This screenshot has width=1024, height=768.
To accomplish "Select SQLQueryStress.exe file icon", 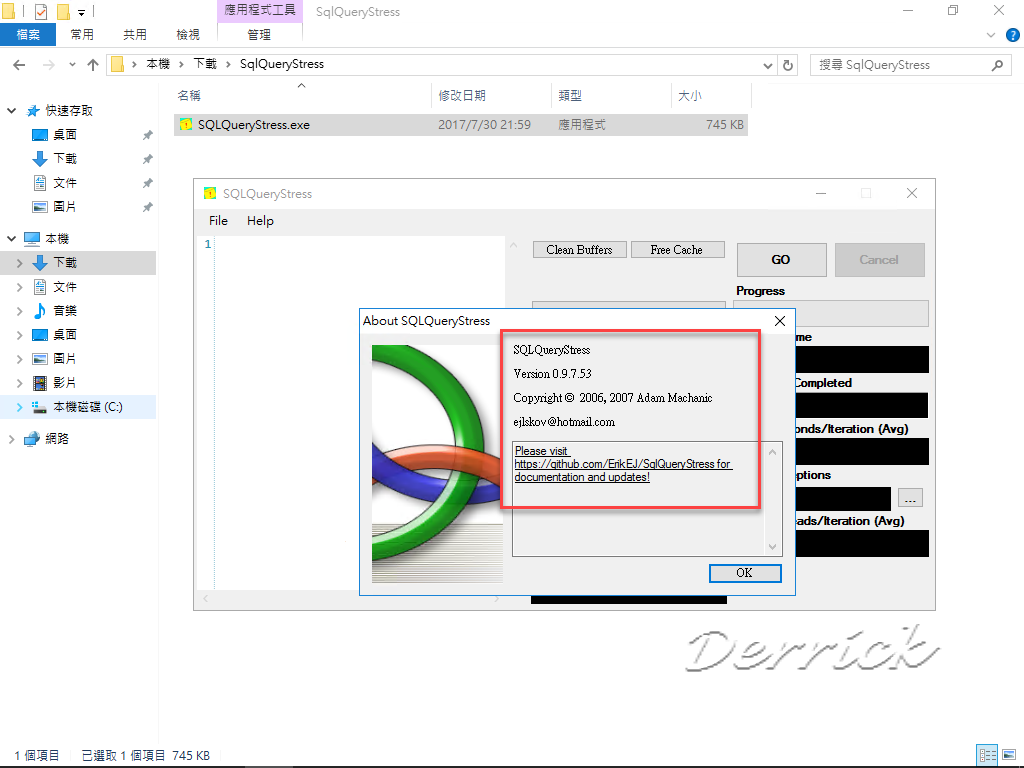I will 185,124.
